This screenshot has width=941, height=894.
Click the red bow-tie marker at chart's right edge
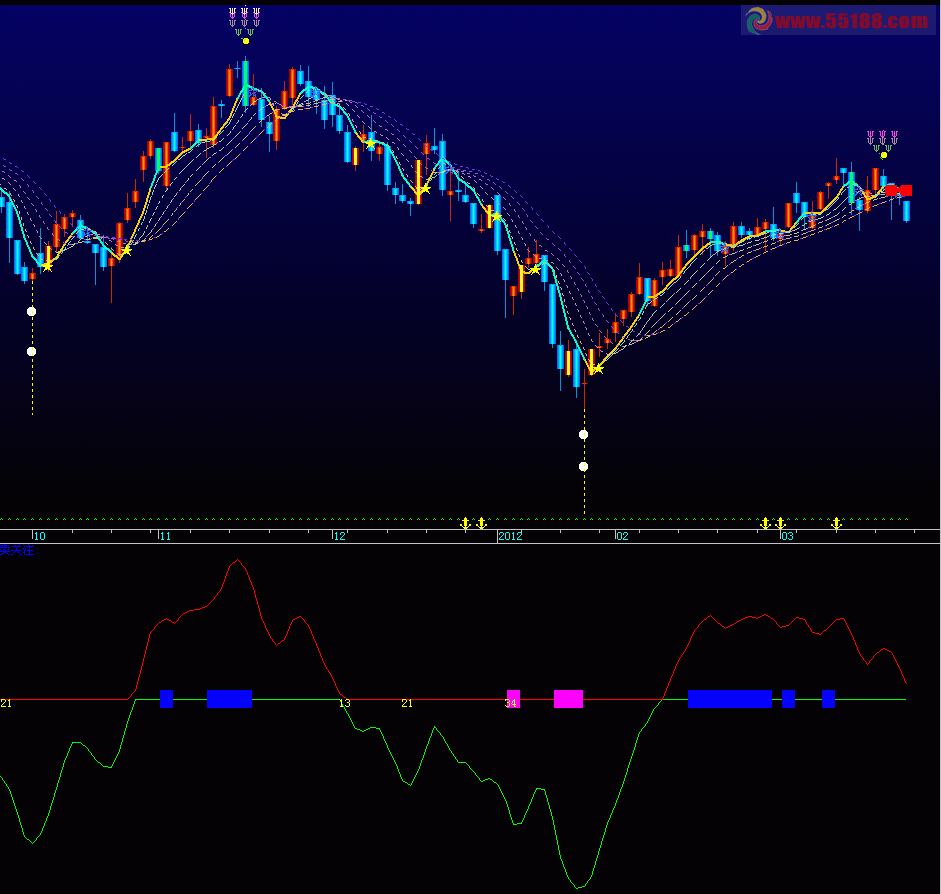(898, 190)
